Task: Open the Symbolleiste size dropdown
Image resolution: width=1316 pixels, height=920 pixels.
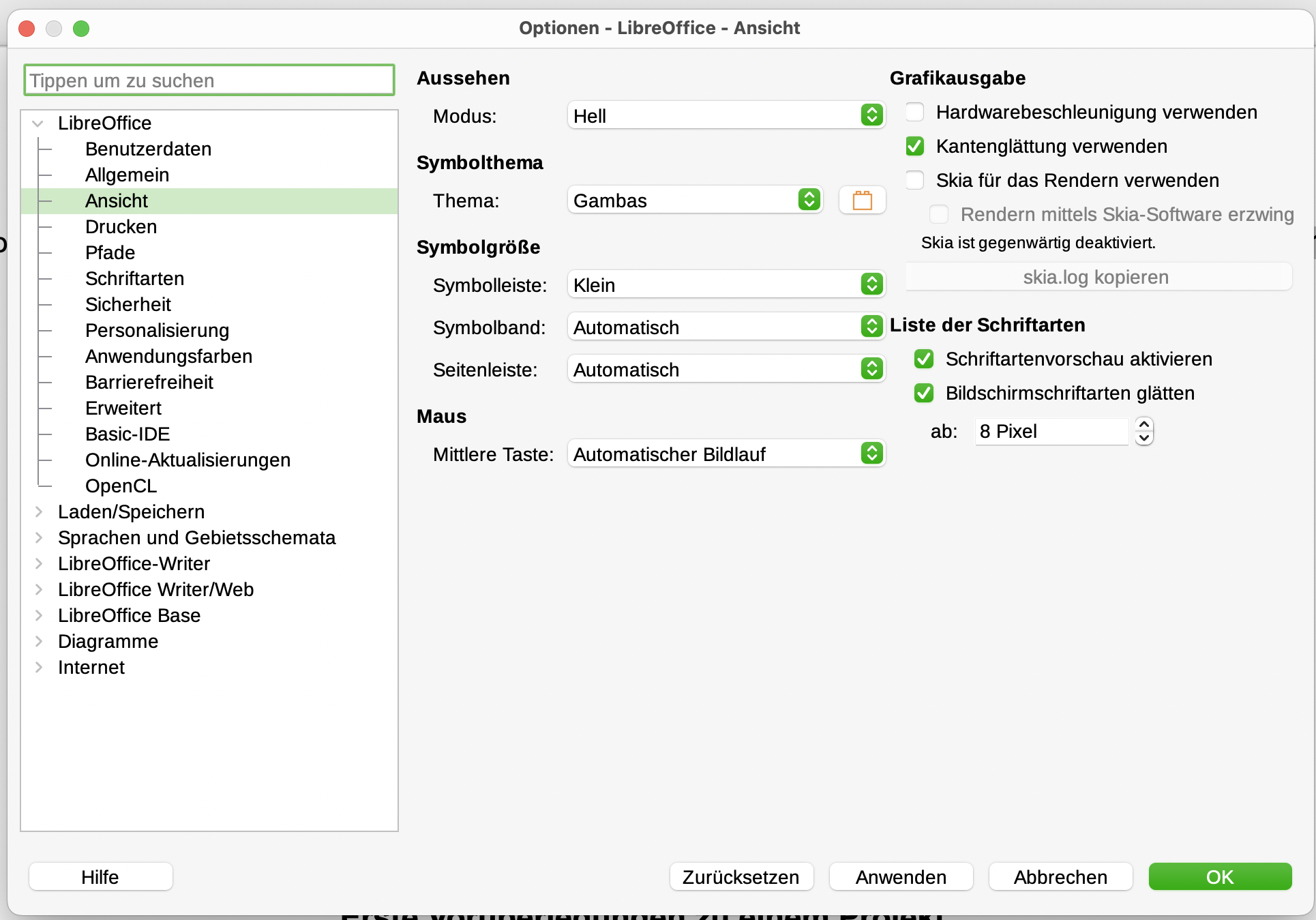Action: tap(726, 285)
